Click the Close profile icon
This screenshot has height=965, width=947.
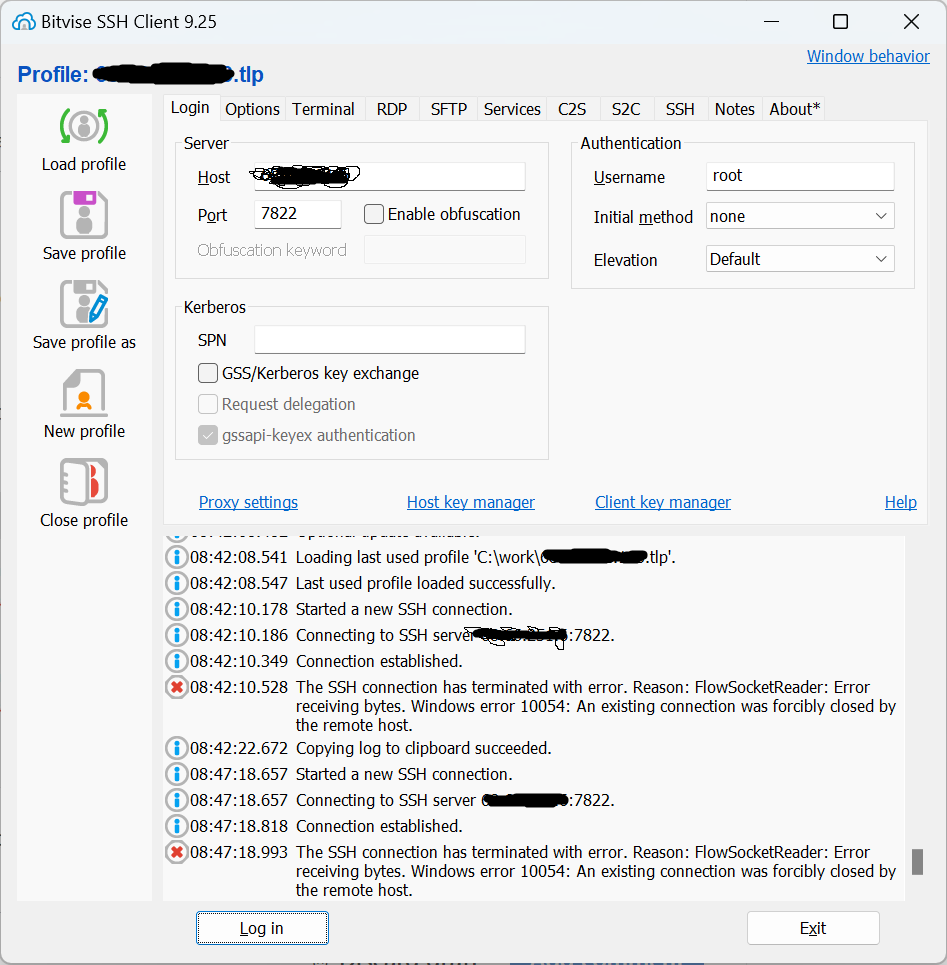[84, 481]
